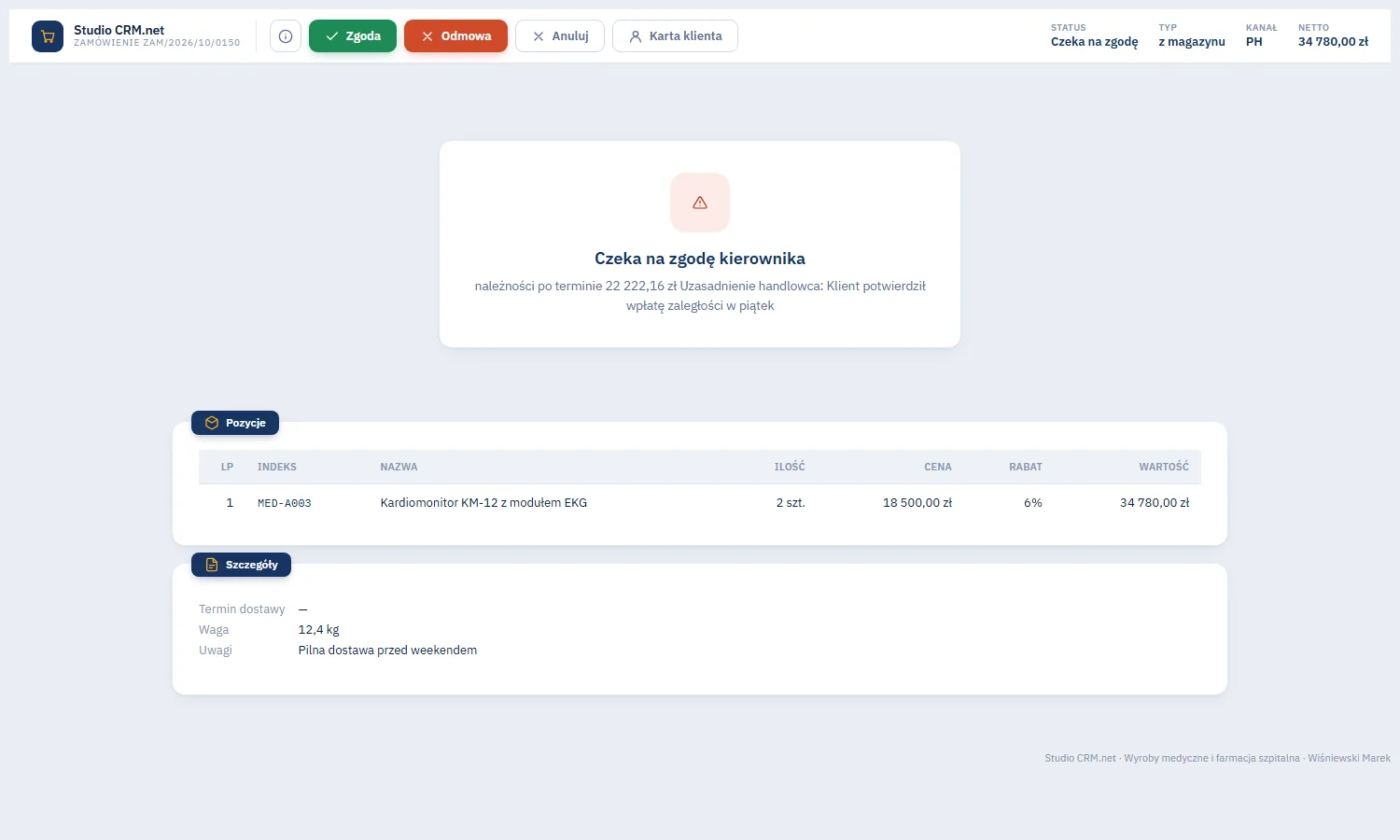This screenshot has width=1400, height=840.
Task: Click the LP column header
Action: pyautogui.click(x=227, y=467)
